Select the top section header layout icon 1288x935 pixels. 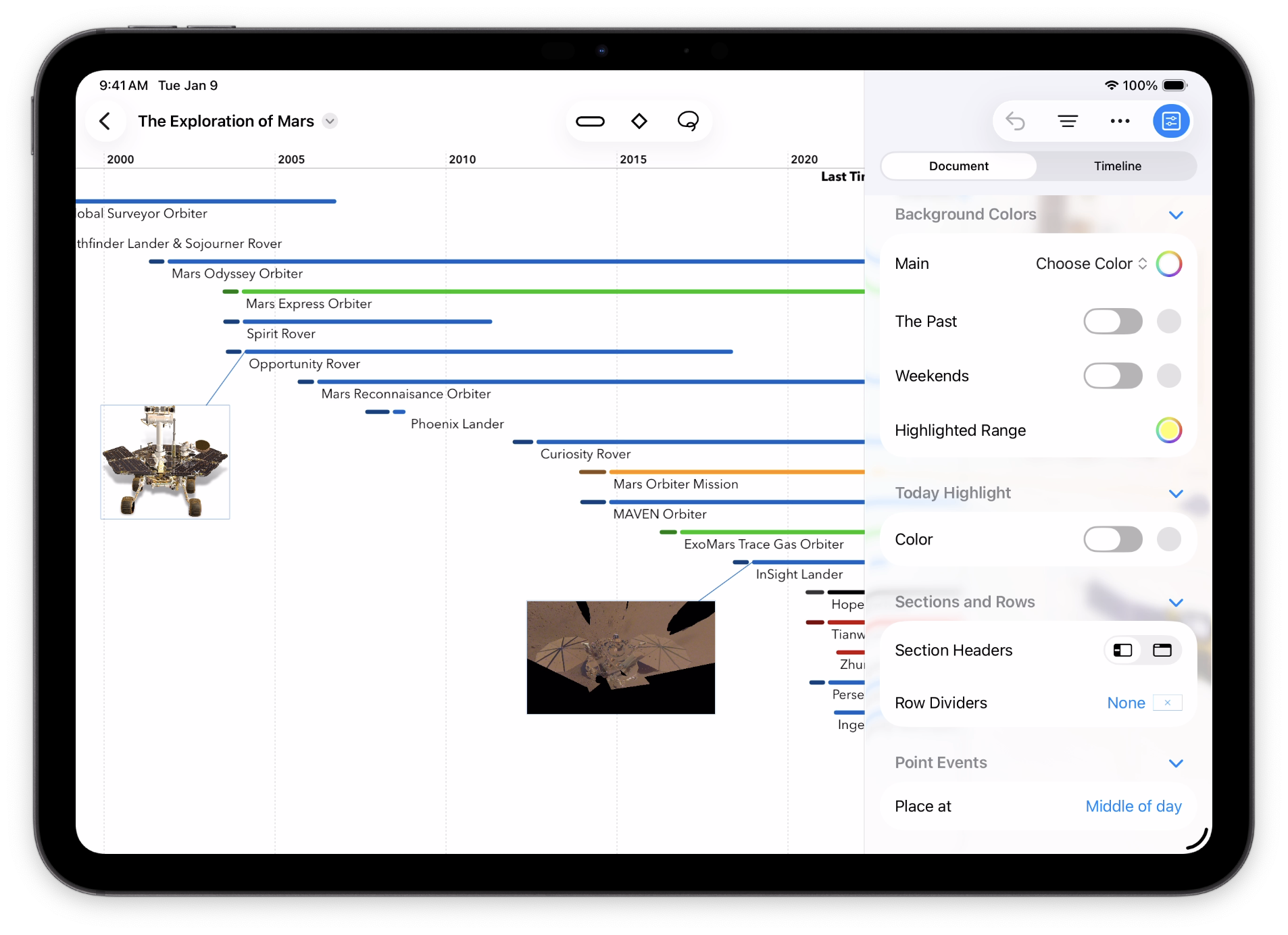click(1162, 651)
